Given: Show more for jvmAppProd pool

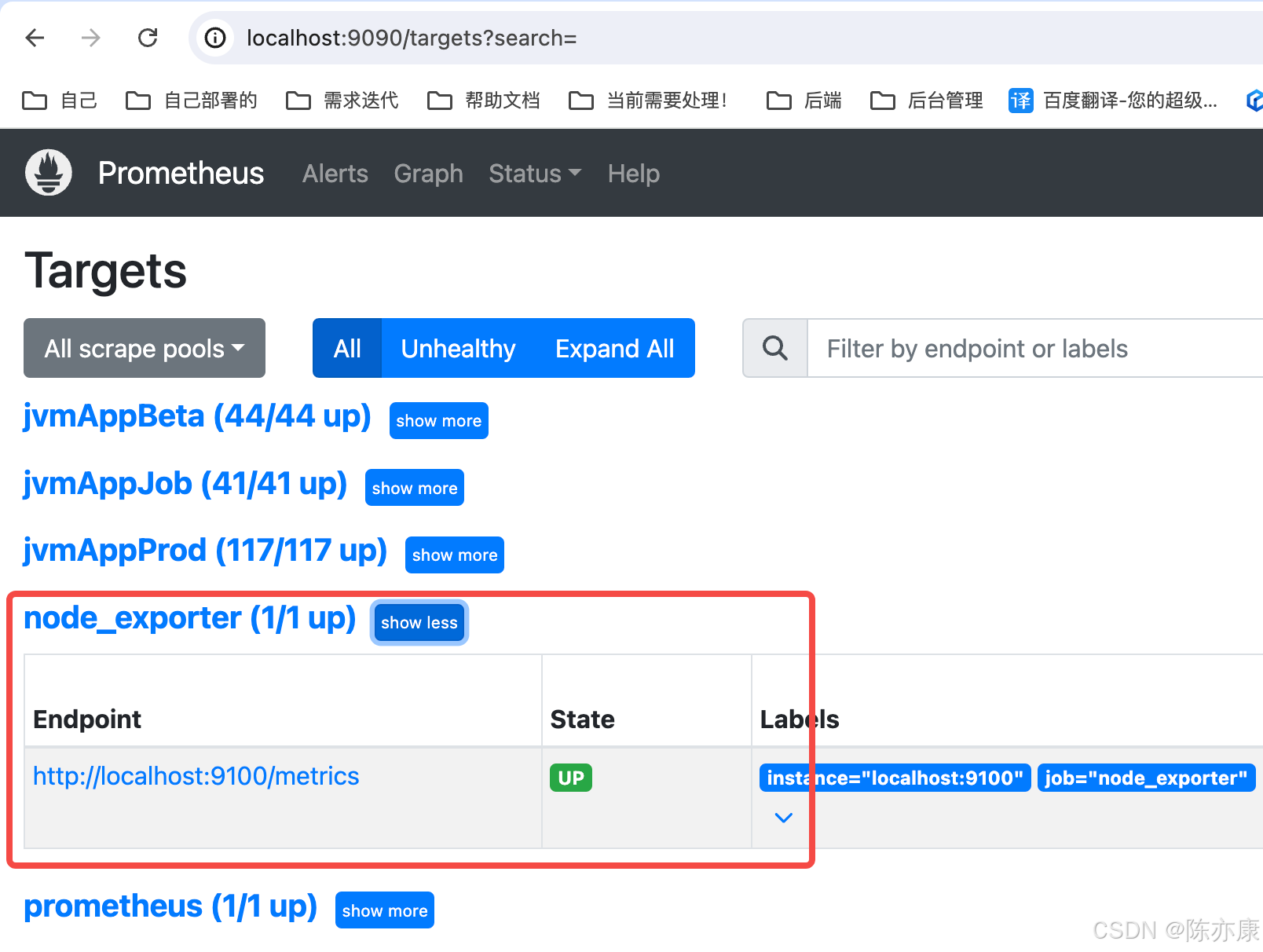Looking at the screenshot, I should coord(455,555).
